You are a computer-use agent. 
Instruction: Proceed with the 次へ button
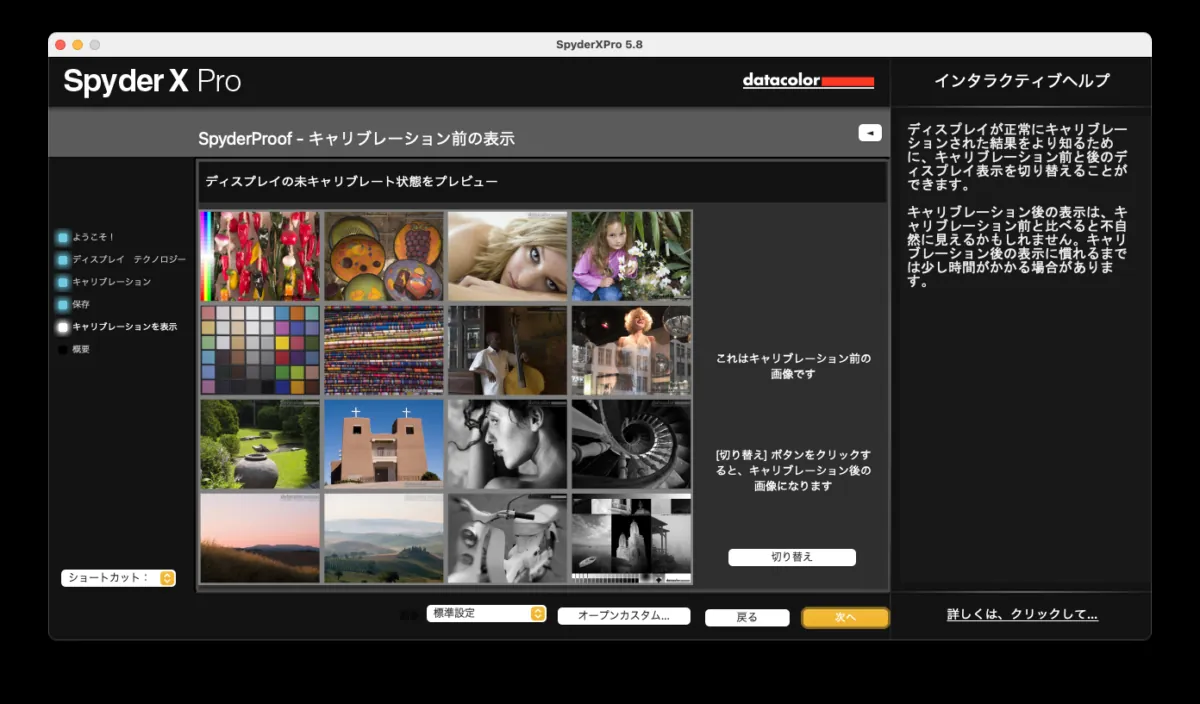(x=845, y=617)
